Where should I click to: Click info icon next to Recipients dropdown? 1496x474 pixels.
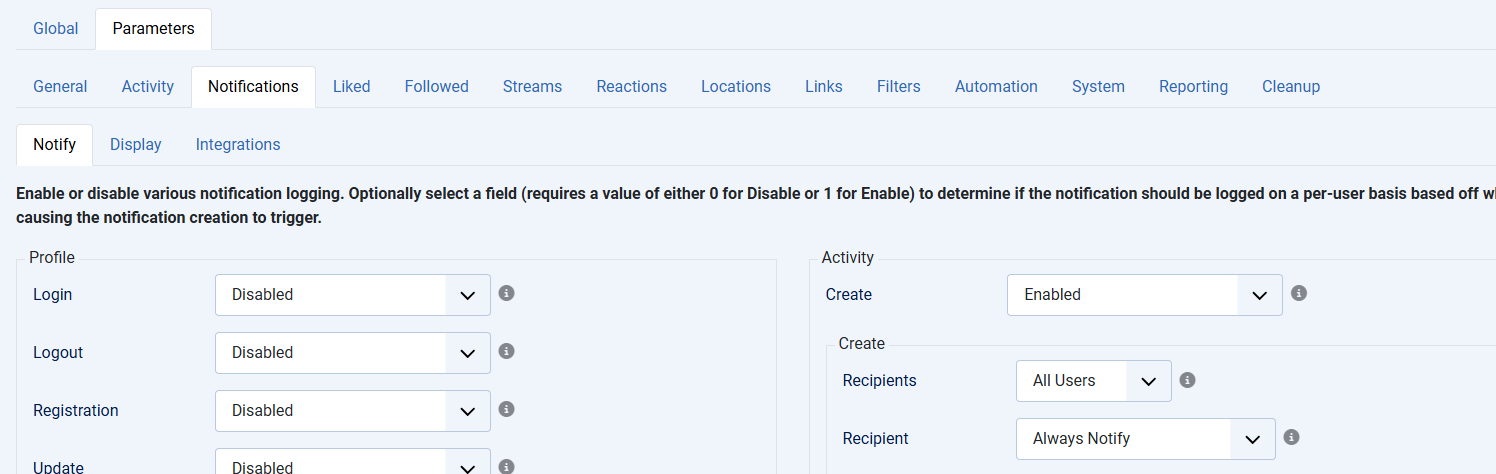pos(1187,380)
